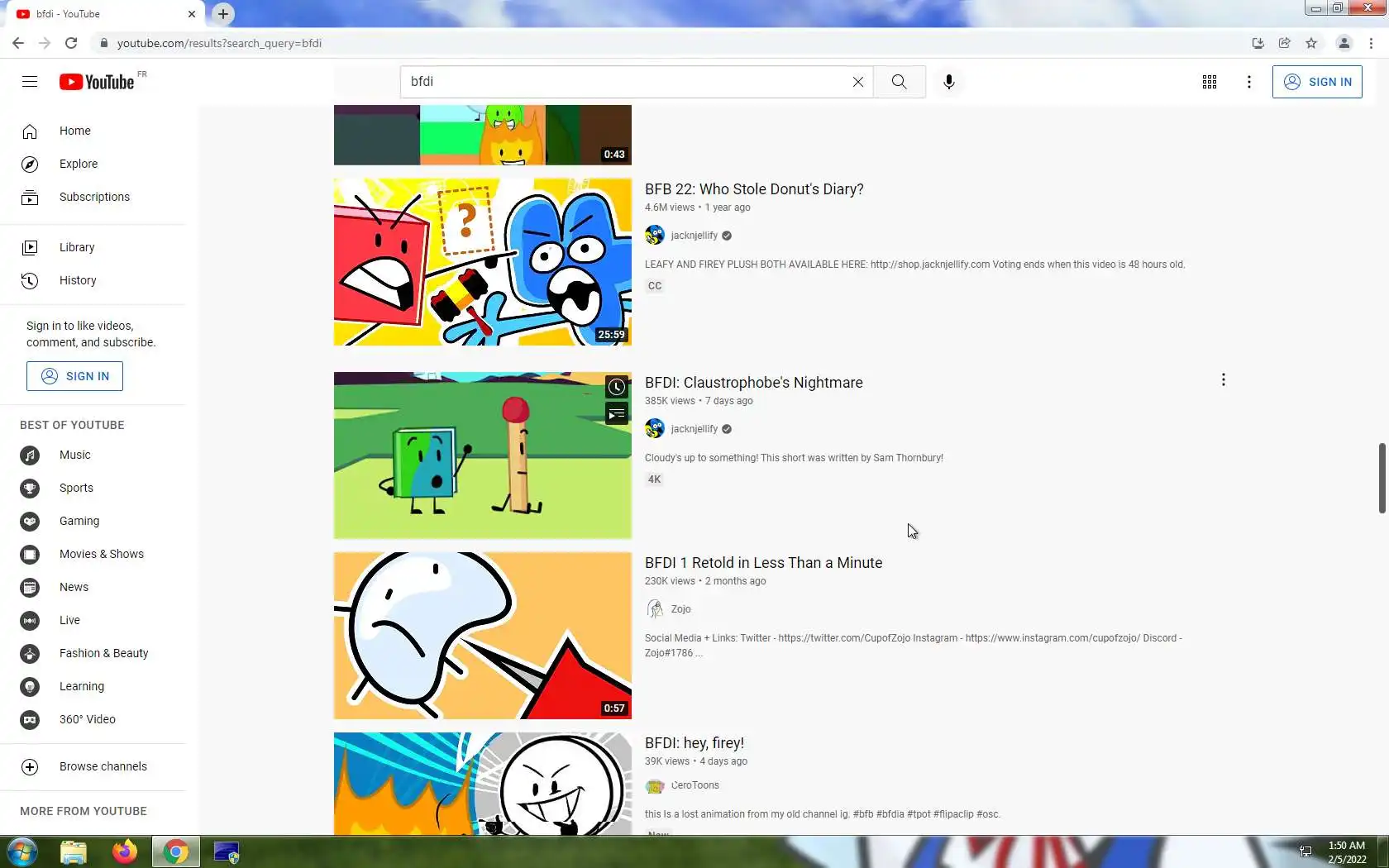Click the SIGN IN button in sidebar

pyautogui.click(x=74, y=376)
